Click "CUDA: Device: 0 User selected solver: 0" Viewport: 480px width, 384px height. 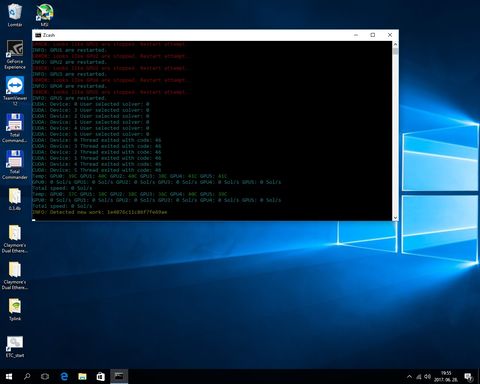pos(91,104)
